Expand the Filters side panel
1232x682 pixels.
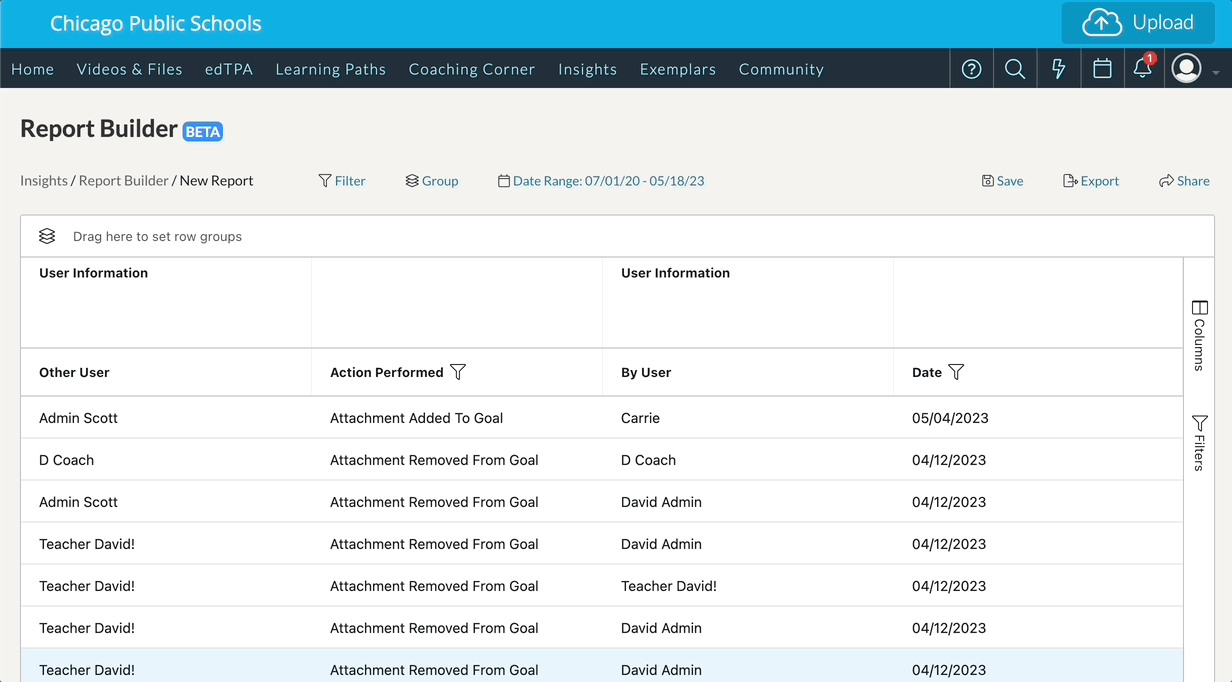tap(1199, 442)
